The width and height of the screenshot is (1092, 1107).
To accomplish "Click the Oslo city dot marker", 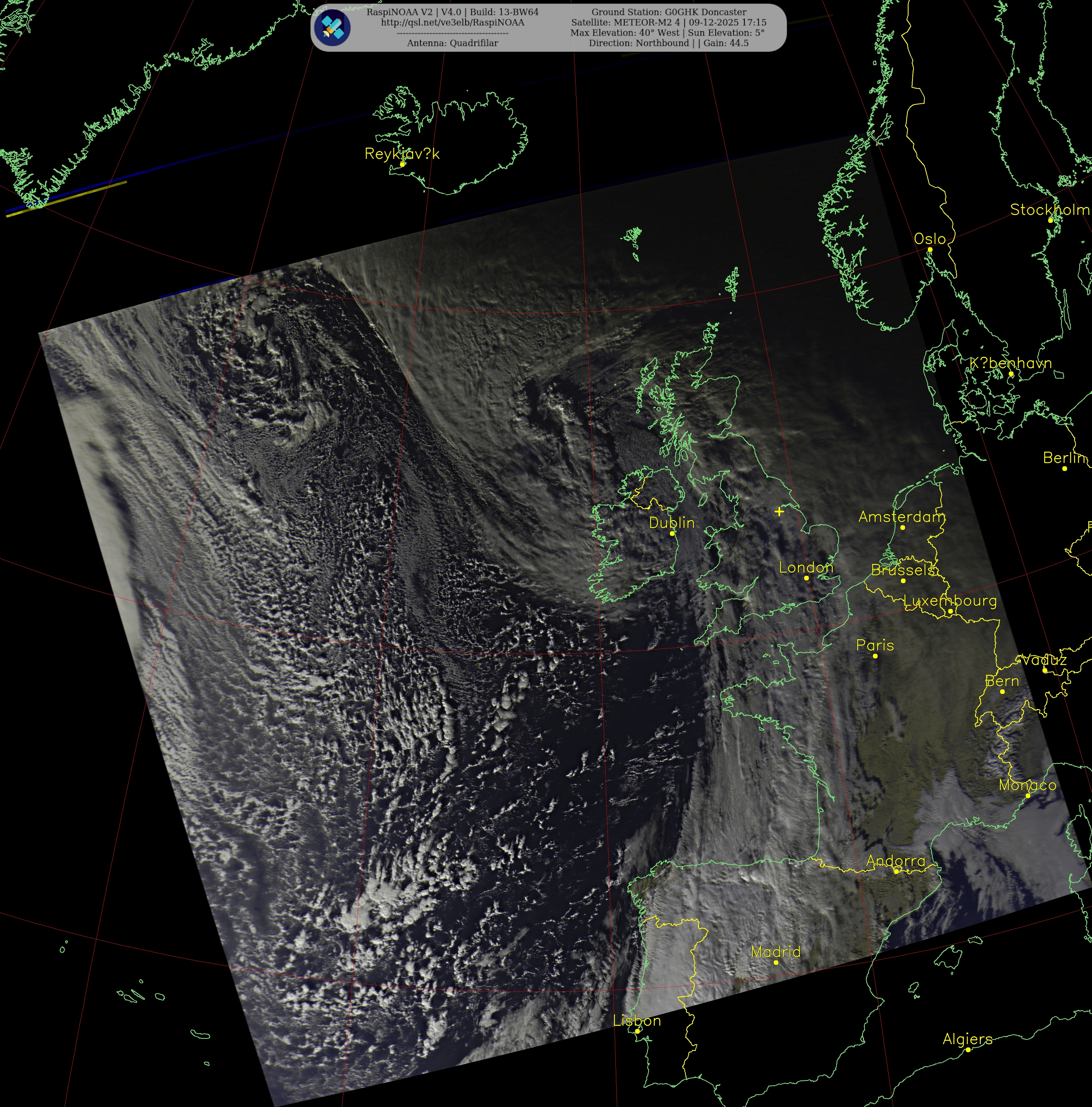I will (x=930, y=250).
